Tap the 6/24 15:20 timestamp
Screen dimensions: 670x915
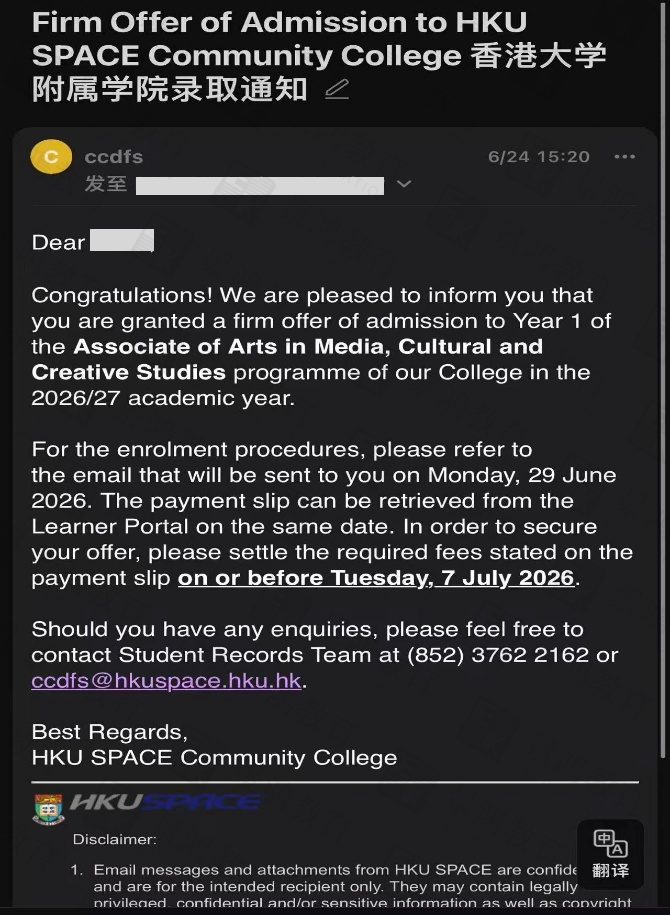[x=539, y=156]
